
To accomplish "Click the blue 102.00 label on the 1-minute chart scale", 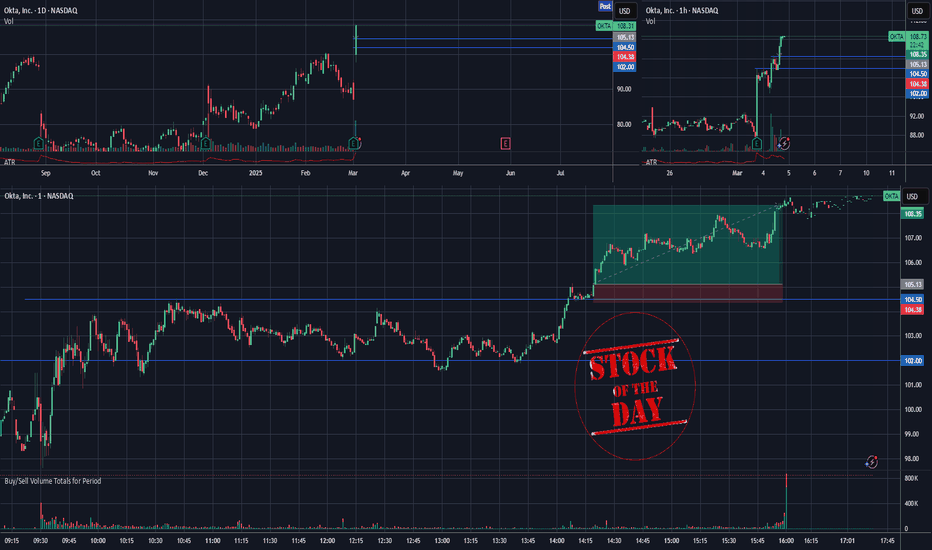I will (912, 361).
